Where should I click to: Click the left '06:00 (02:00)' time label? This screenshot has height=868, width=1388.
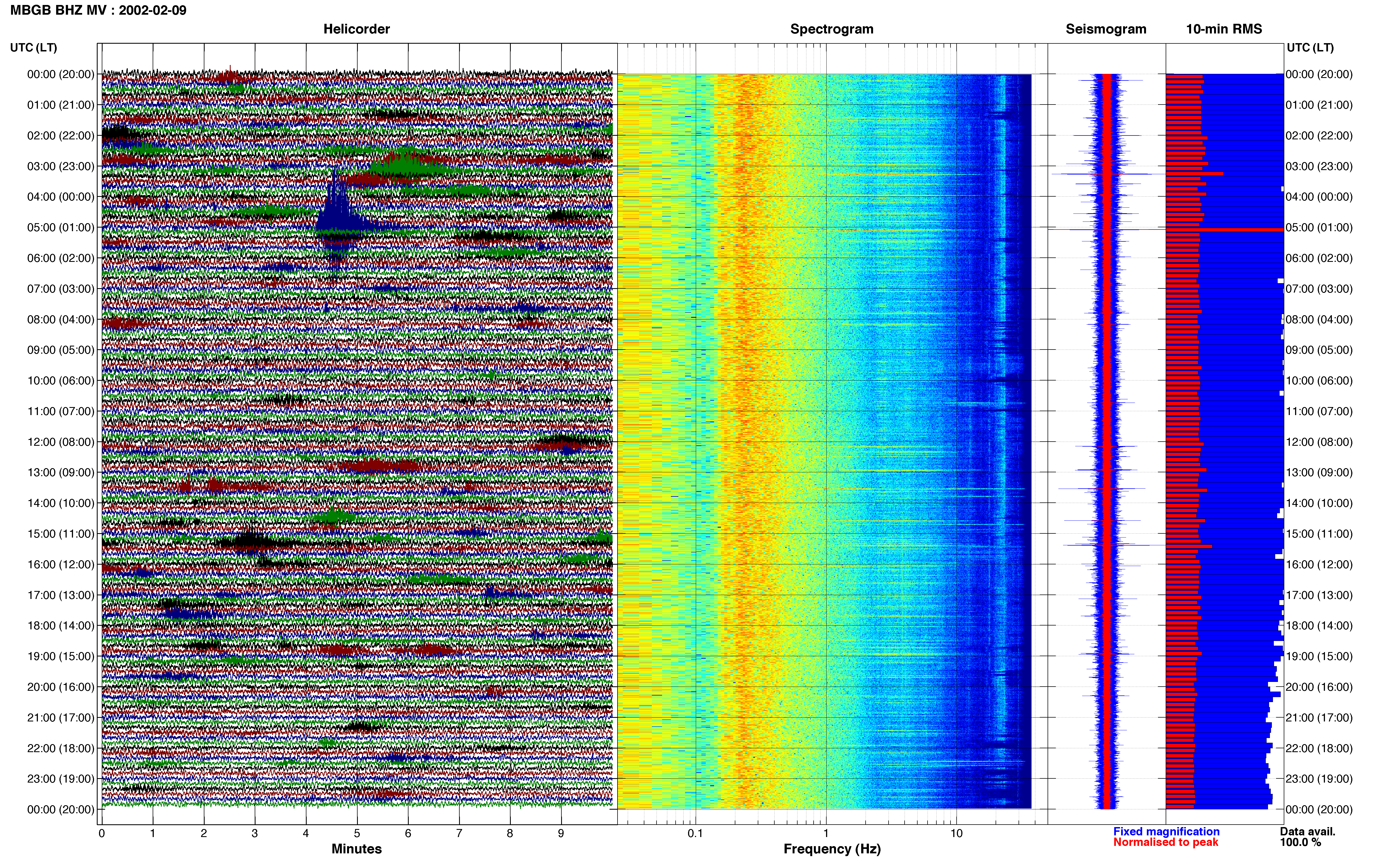[x=61, y=258]
